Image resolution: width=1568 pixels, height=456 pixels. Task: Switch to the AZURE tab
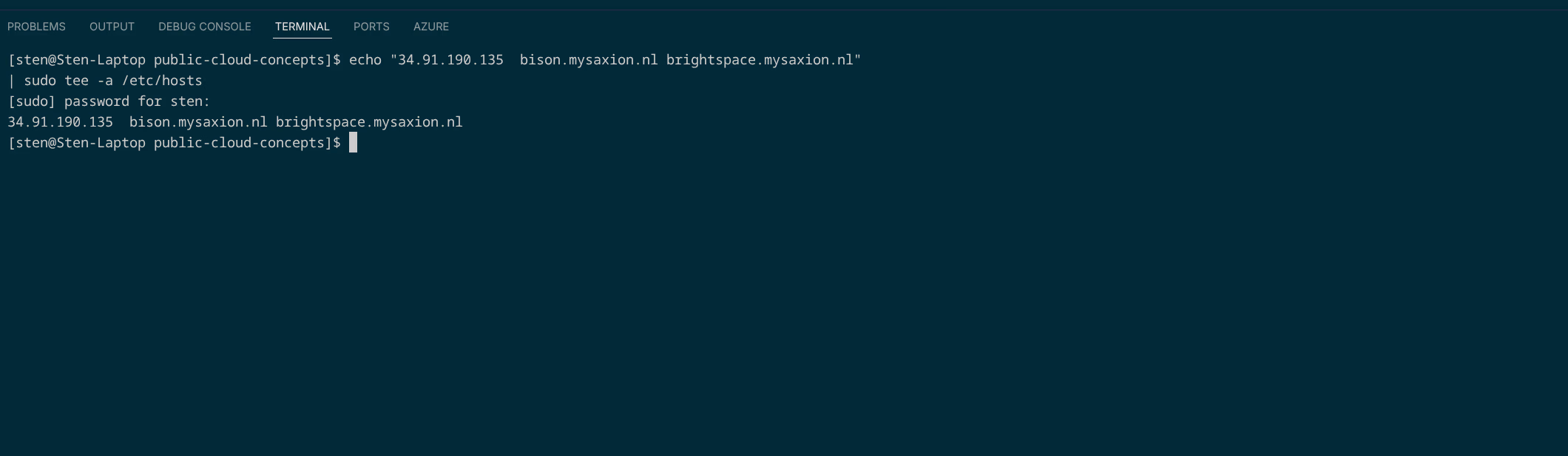[430, 27]
